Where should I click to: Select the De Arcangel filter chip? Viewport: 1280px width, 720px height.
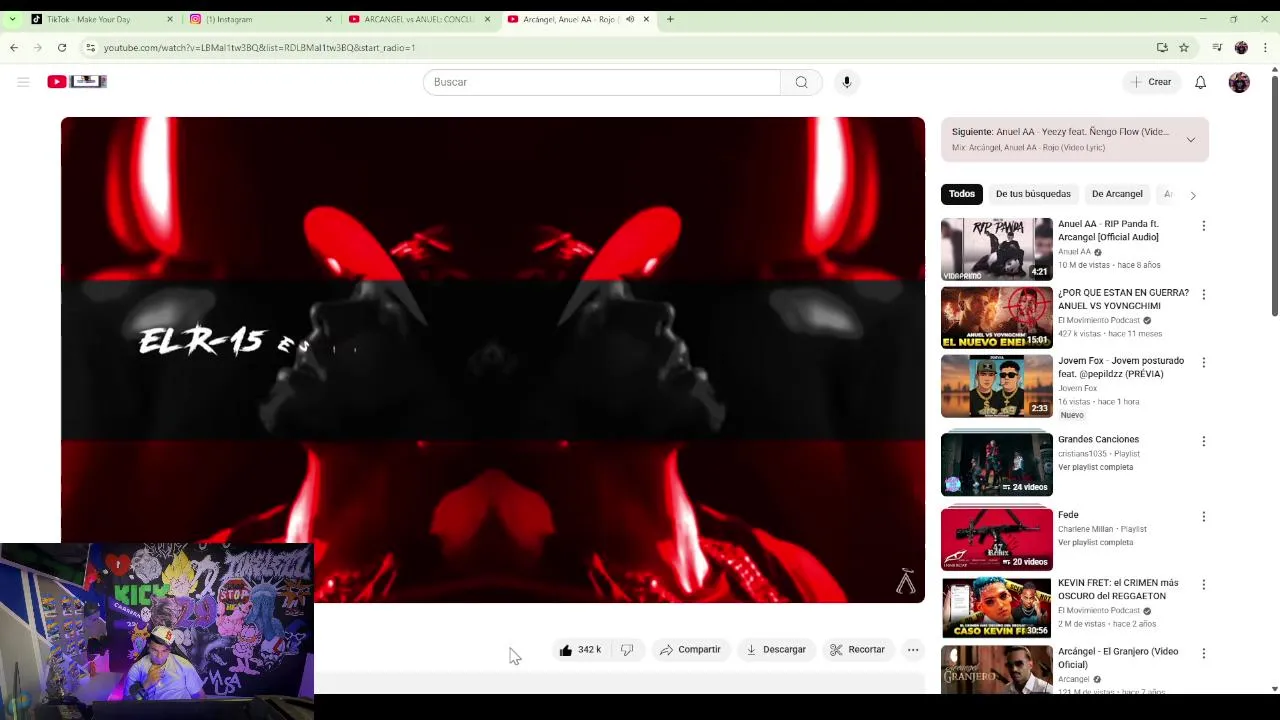(1117, 194)
